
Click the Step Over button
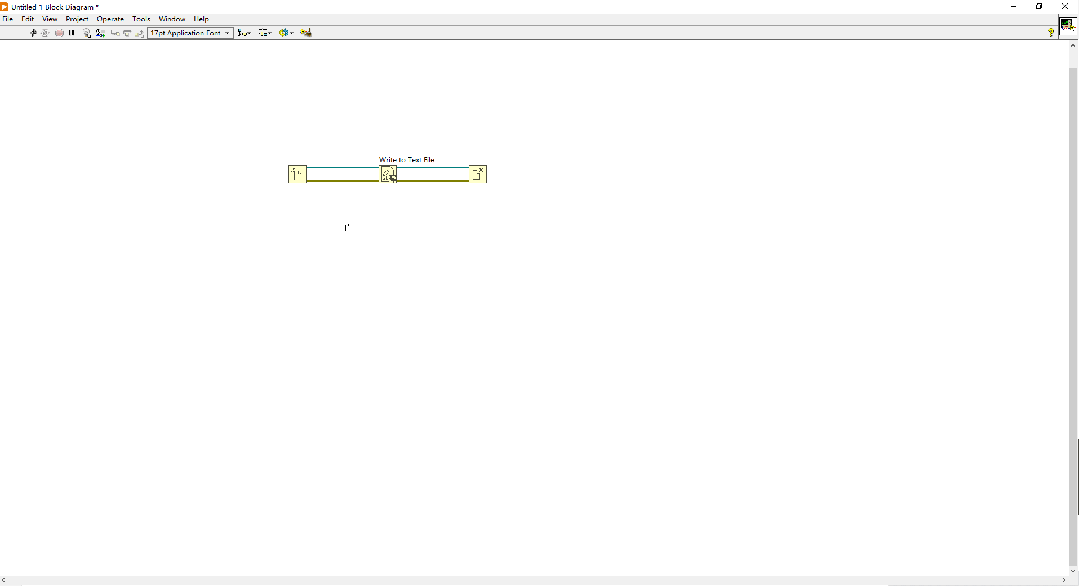(127, 33)
